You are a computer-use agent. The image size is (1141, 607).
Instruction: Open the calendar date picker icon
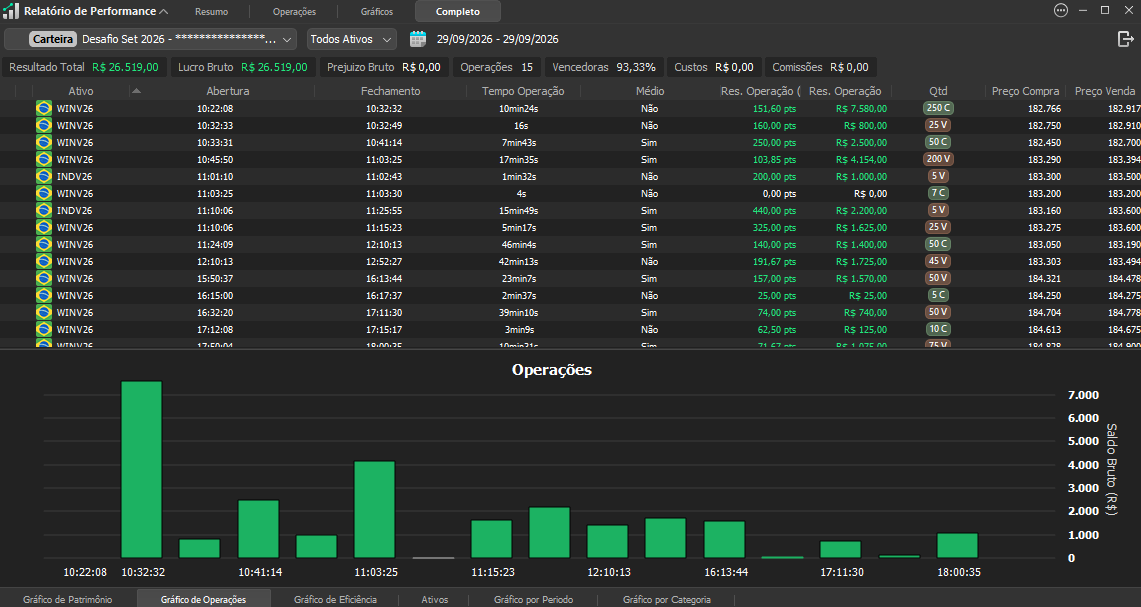coord(418,39)
